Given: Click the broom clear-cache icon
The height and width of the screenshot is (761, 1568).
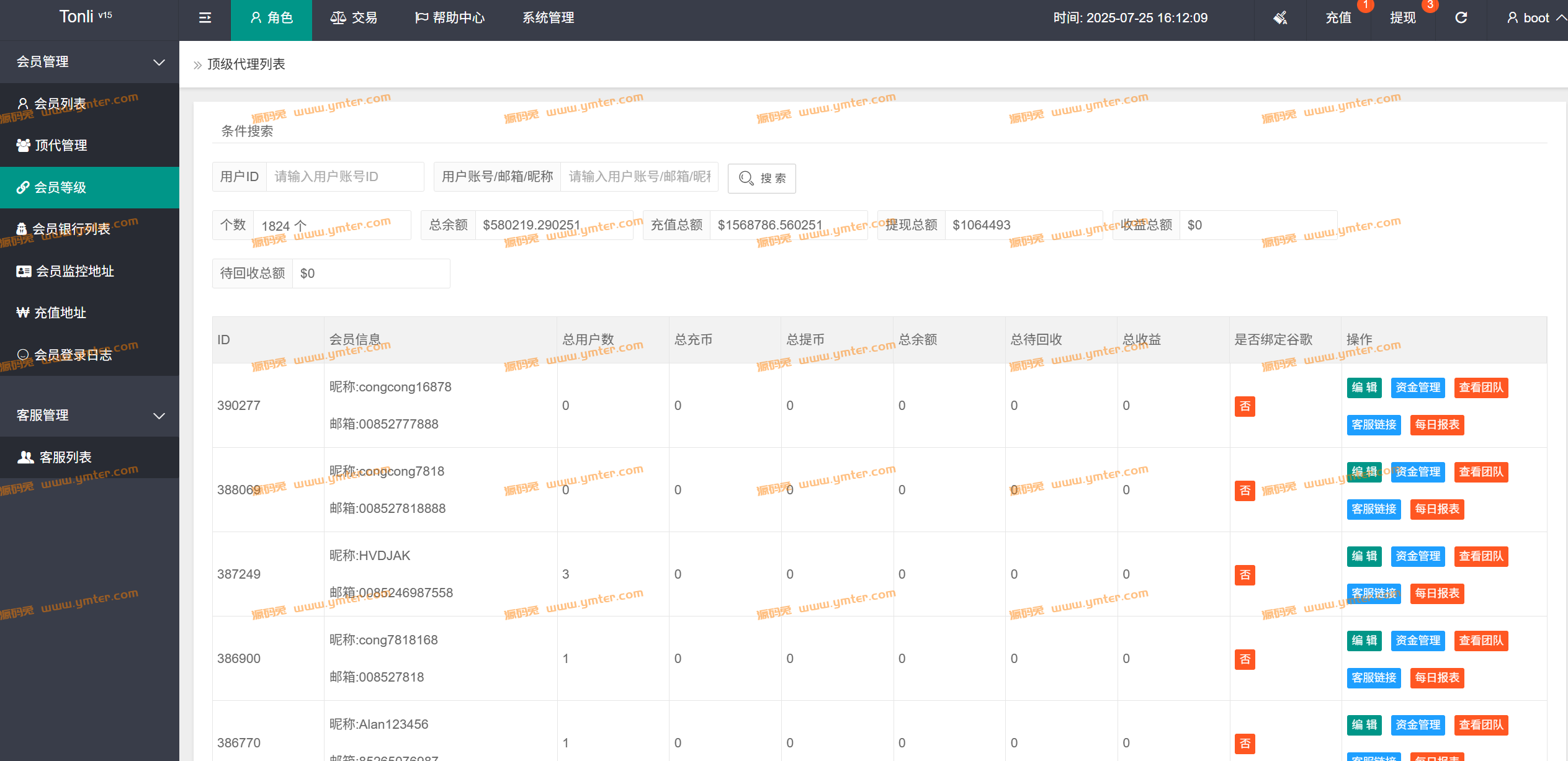Looking at the screenshot, I should (x=1280, y=18).
